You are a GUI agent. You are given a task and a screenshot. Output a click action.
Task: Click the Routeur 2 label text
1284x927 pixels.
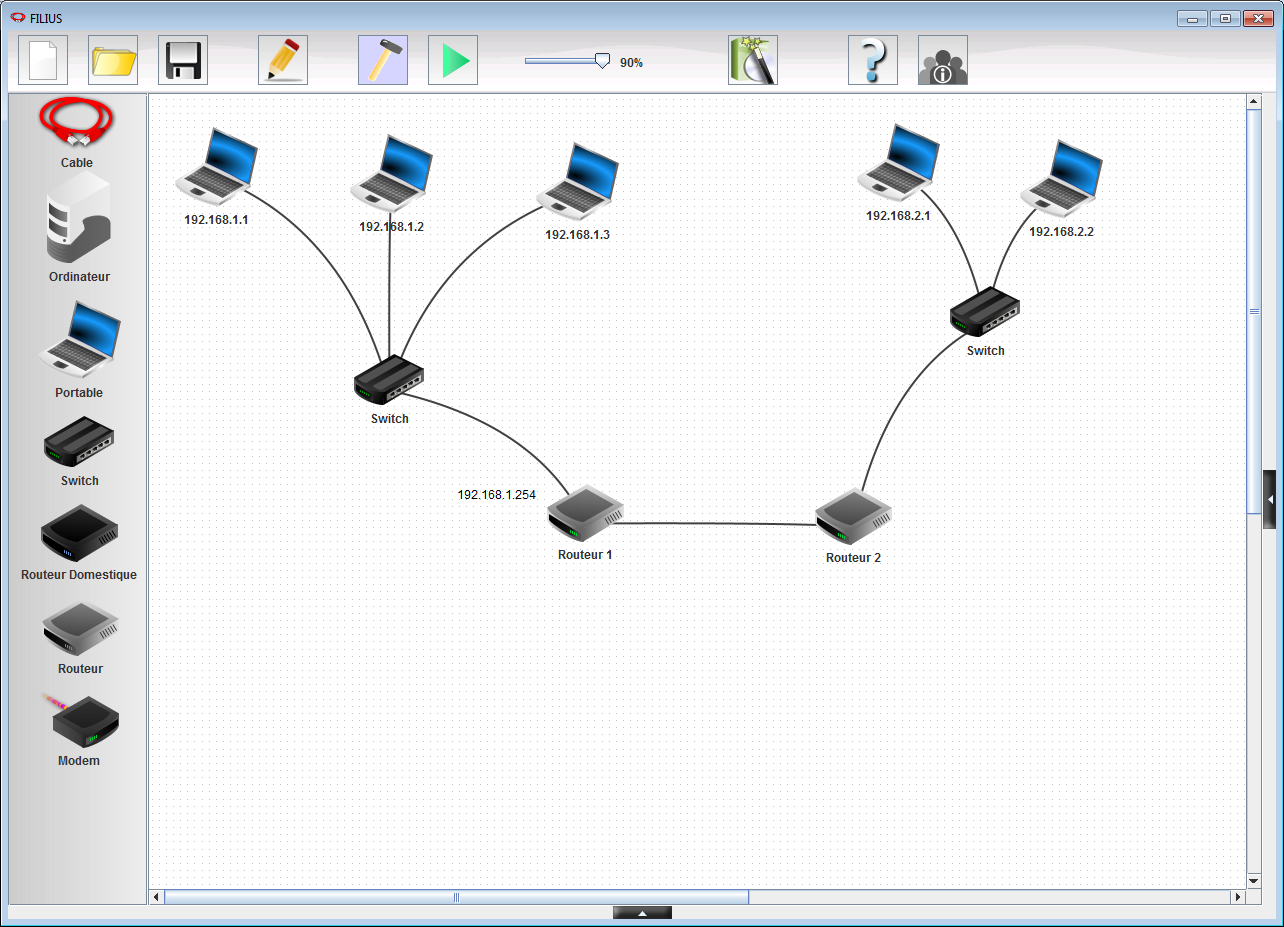pyautogui.click(x=853, y=558)
